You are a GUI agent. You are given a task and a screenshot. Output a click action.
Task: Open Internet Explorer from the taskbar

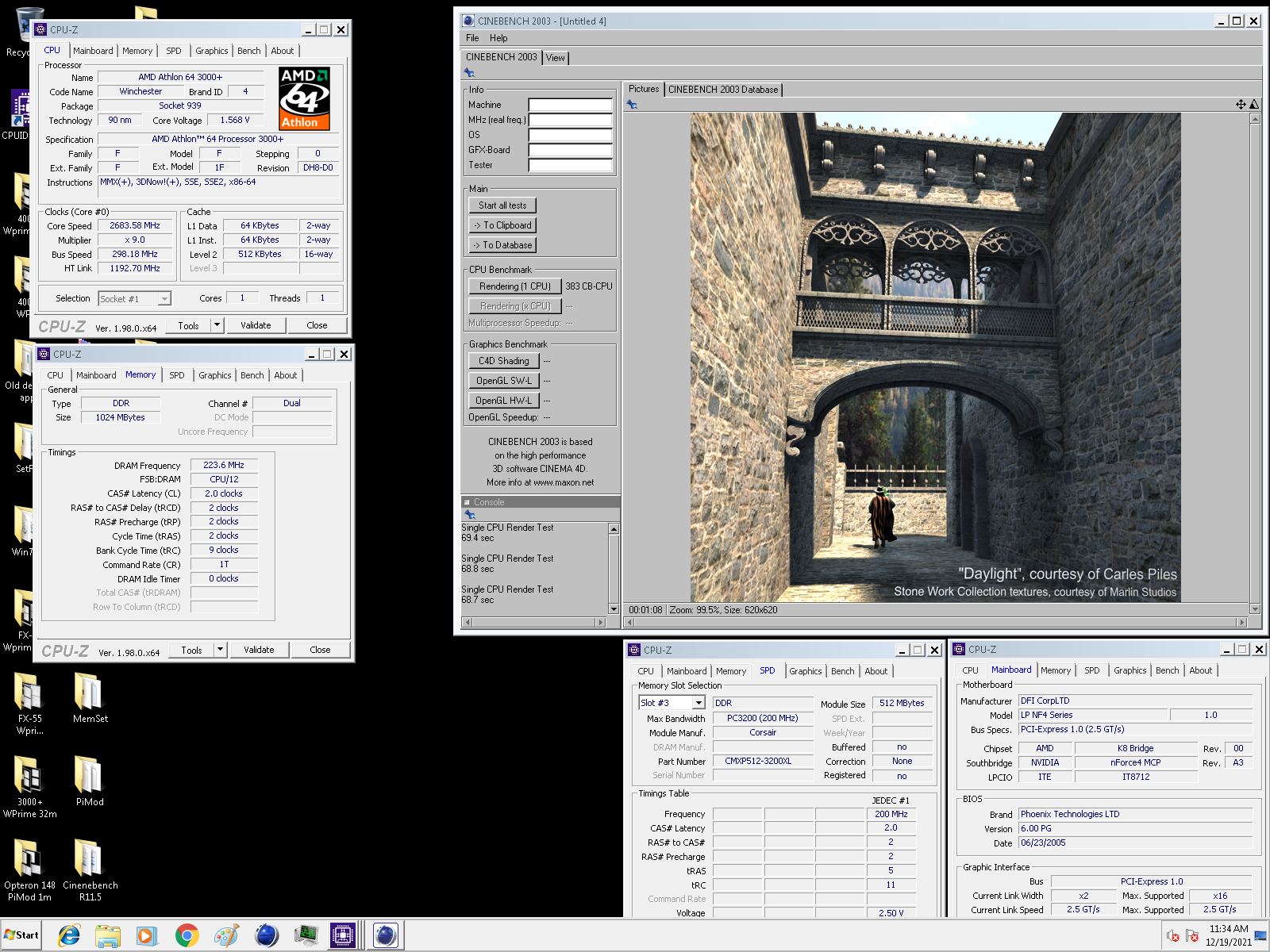pos(69,935)
